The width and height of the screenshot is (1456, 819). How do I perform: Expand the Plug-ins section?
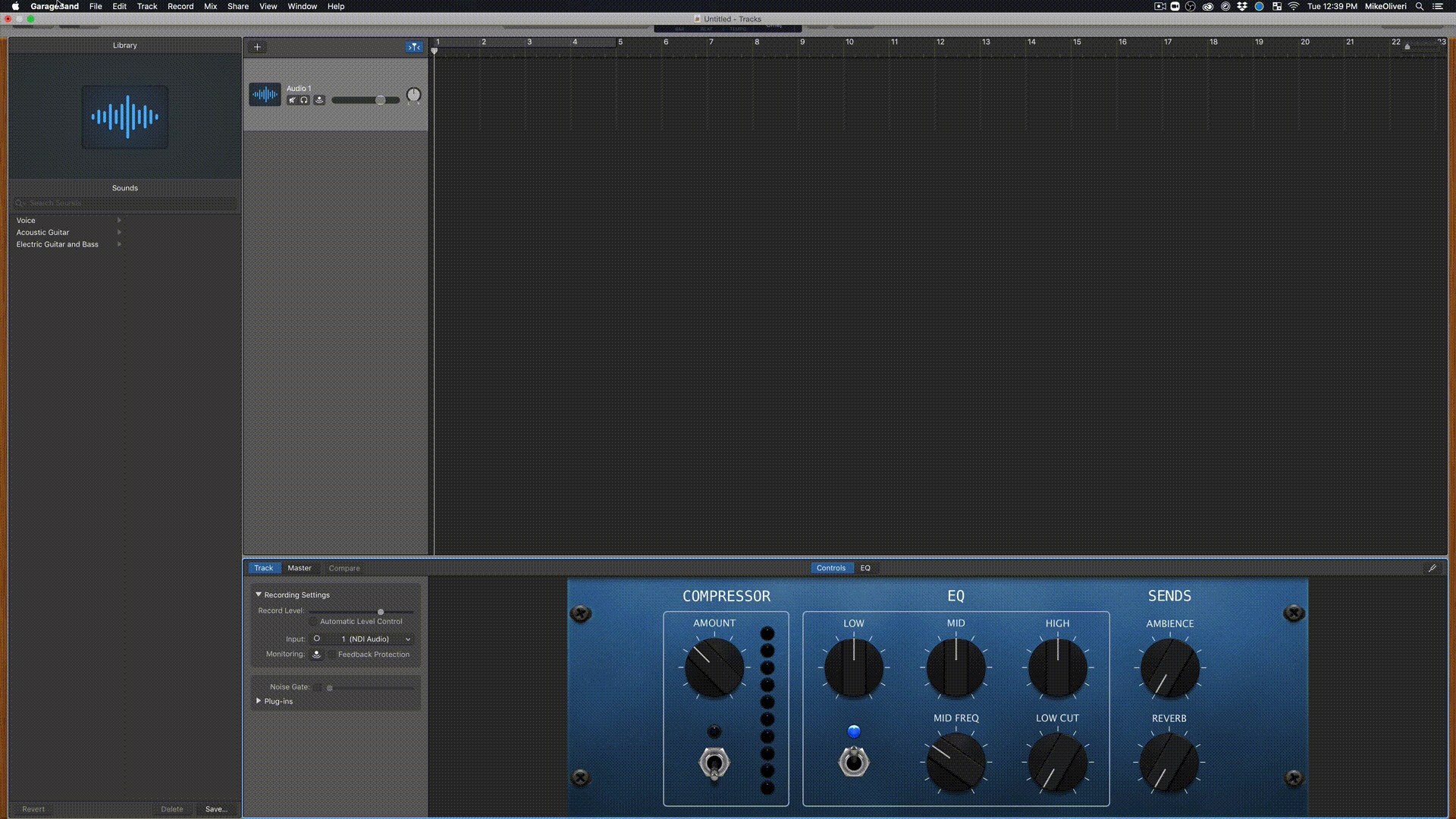259,701
